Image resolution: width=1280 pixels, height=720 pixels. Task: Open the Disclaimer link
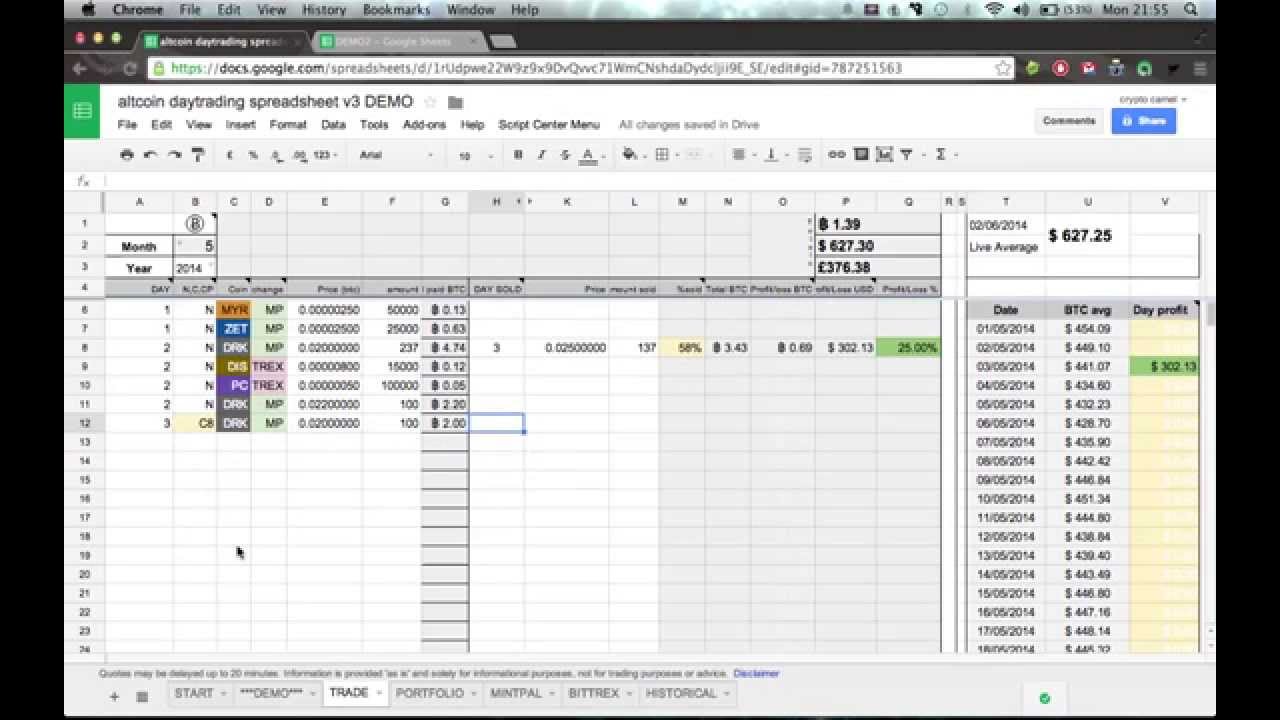756,674
